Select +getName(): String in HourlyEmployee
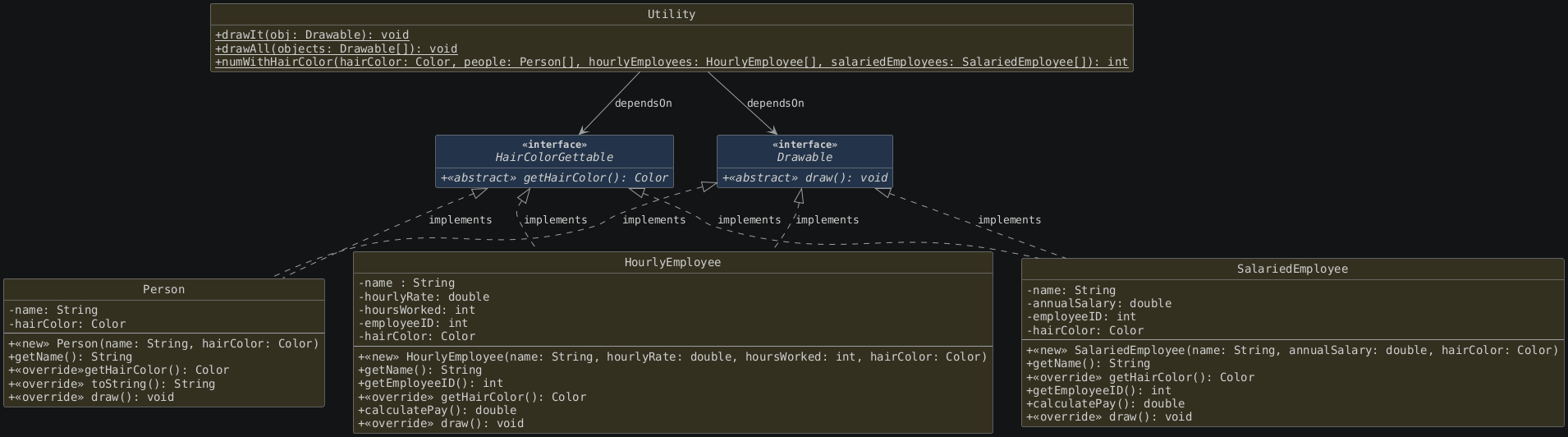Screen dimensions: 1568x437 (x=420, y=370)
